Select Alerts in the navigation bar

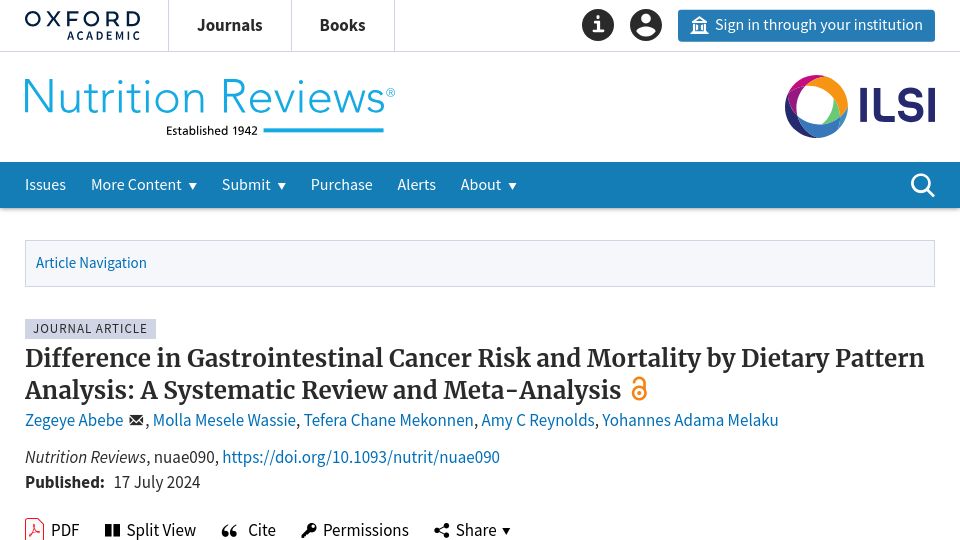click(x=416, y=185)
